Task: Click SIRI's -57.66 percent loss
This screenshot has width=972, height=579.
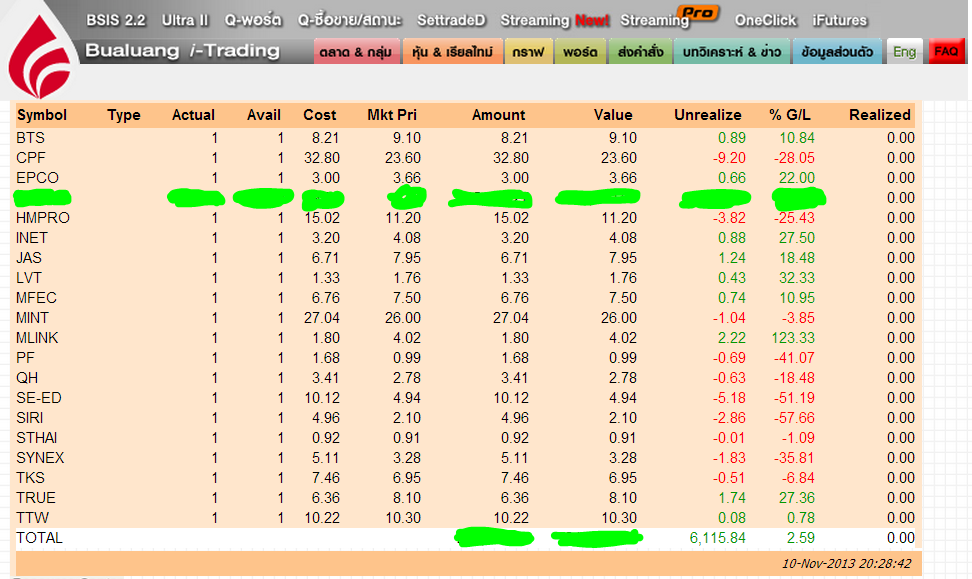Action: click(795, 418)
